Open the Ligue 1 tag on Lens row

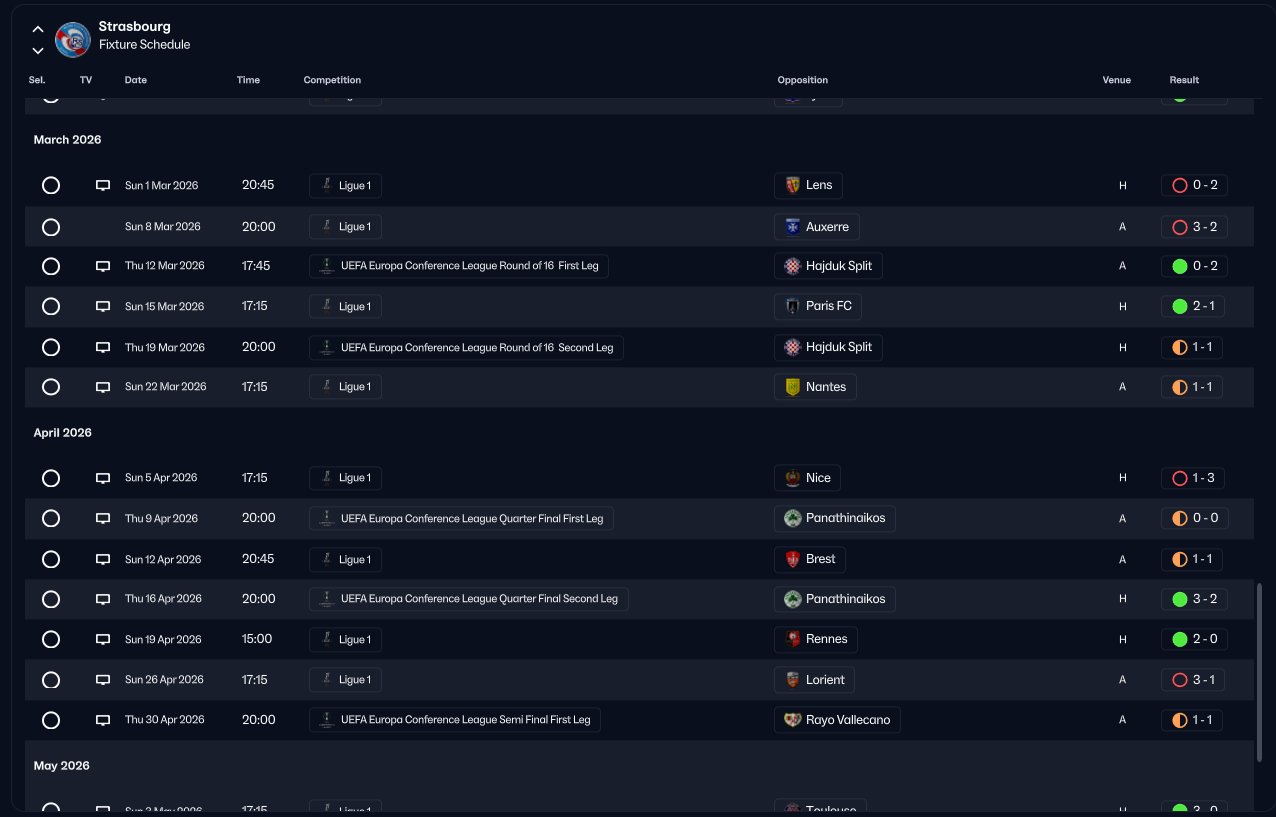point(345,186)
